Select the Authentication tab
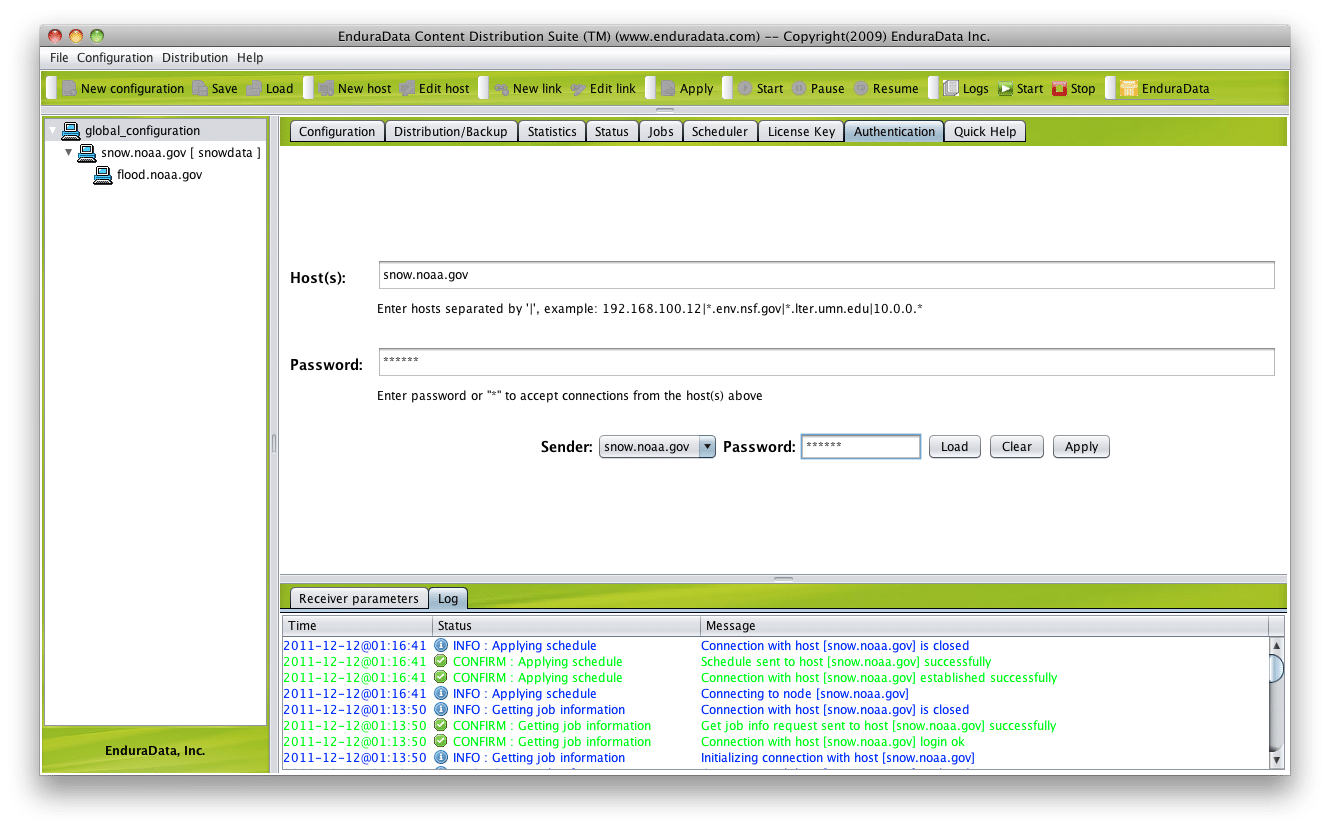The width and height of the screenshot is (1330, 830). coord(895,131)
